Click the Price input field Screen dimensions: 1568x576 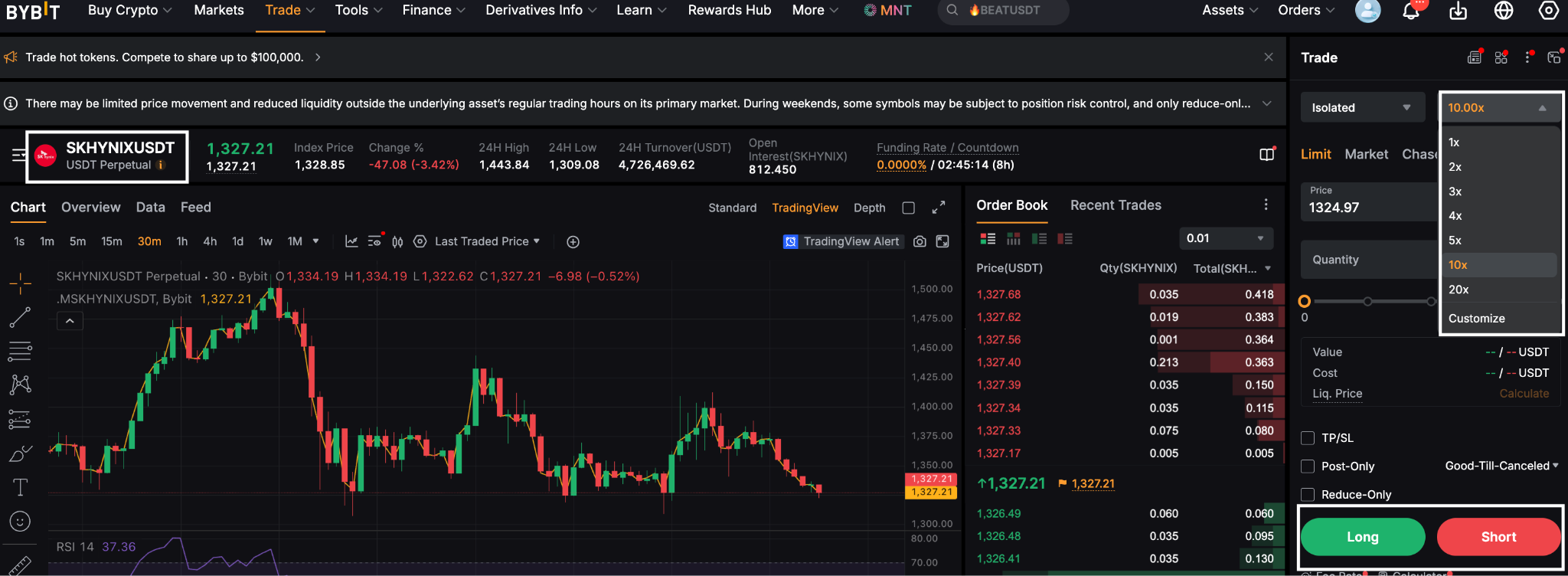(1369, 202)
